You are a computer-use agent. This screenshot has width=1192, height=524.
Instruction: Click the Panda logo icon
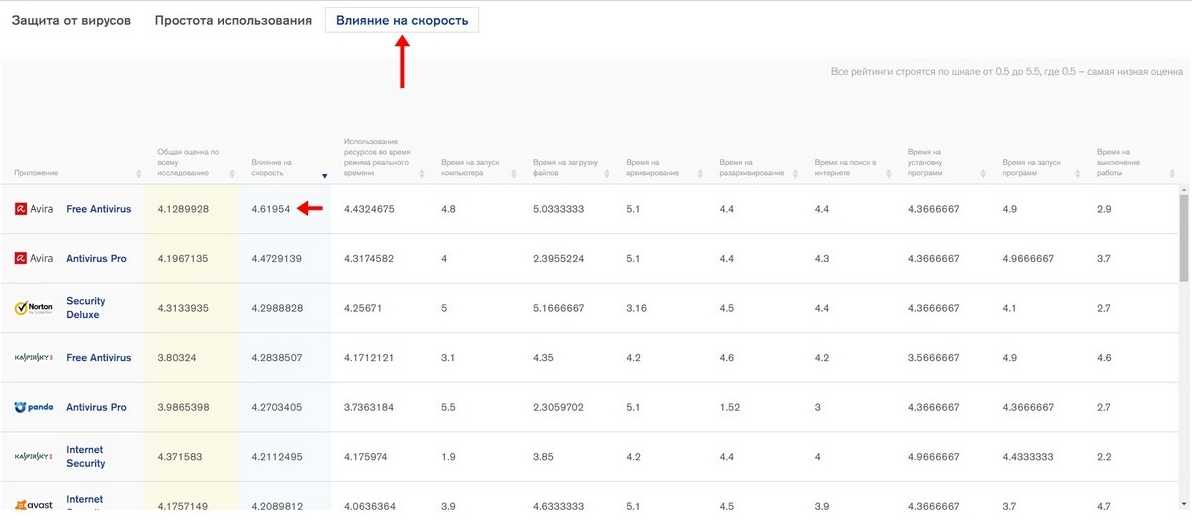[34, 408]
